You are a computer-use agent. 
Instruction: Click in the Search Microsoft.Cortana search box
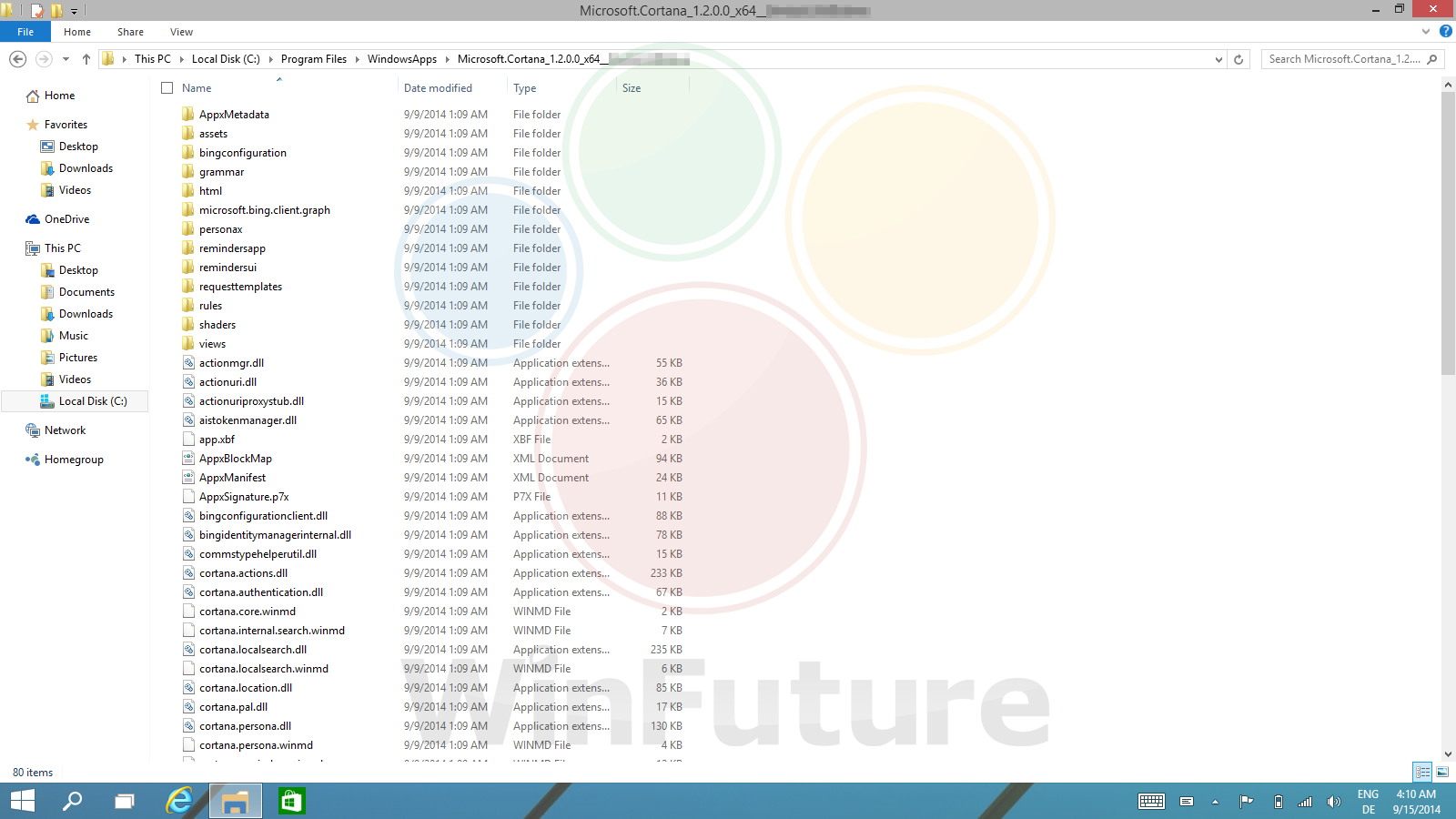coord(1344,59)
